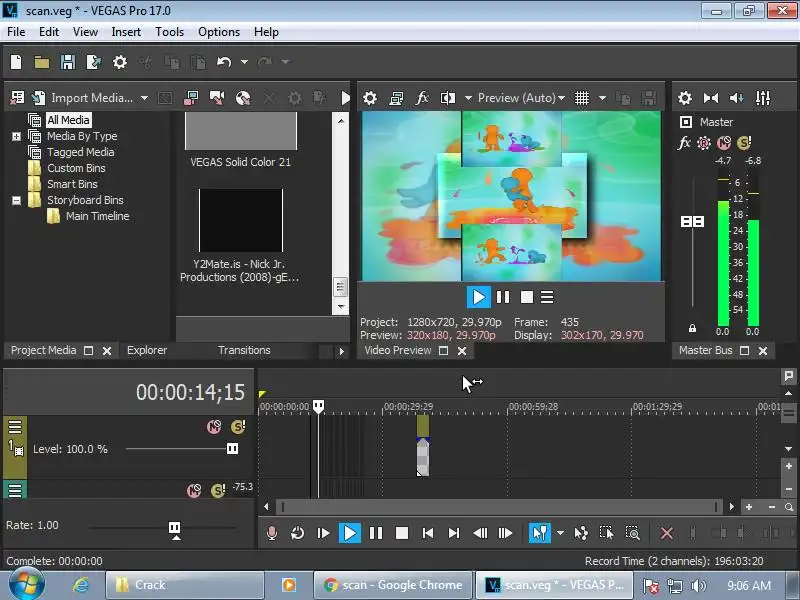800x600 pixels.
Task: Click the Import Media icon
Action: coord(39,97)
